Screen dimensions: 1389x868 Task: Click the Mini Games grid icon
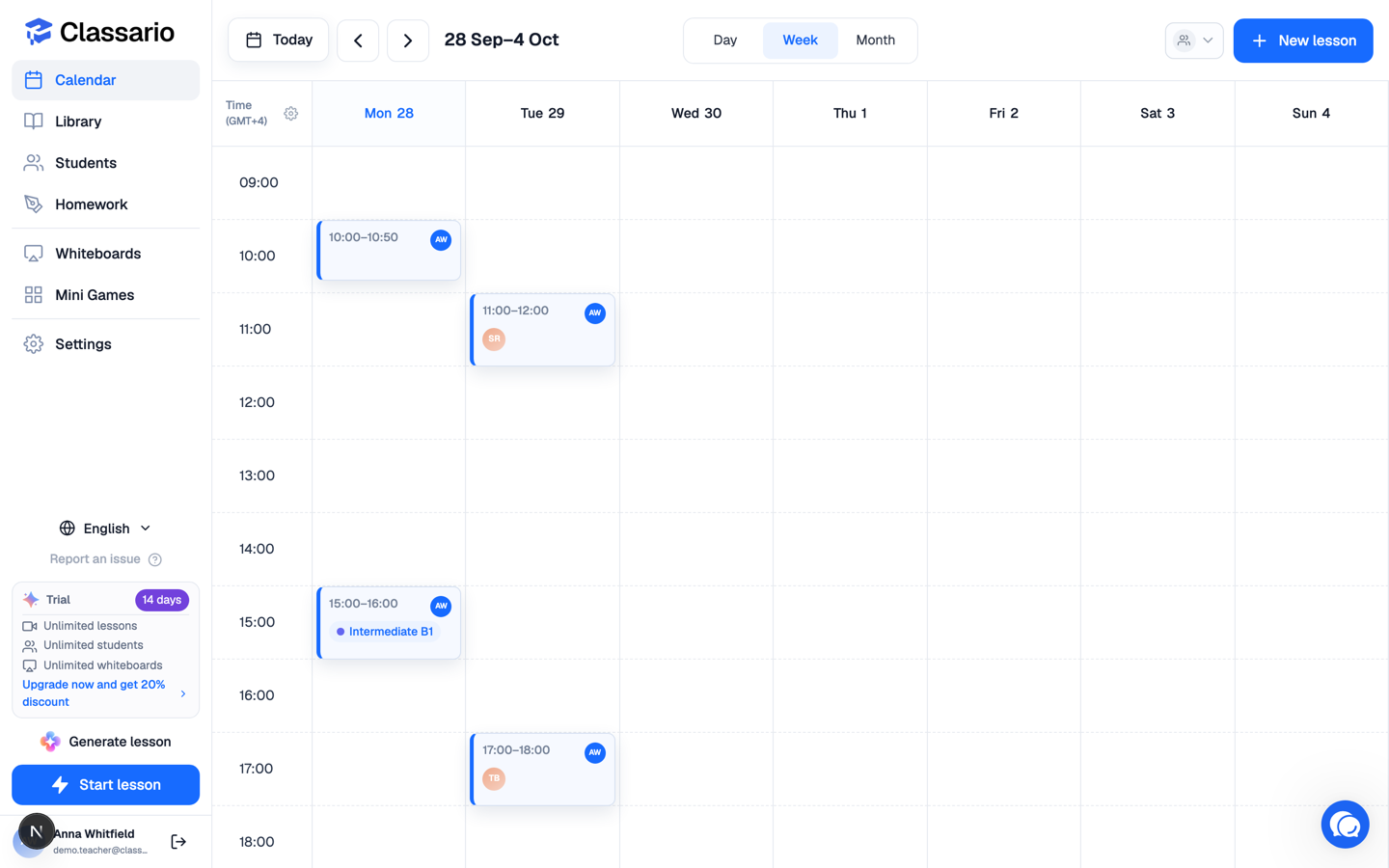pyautogui.click(x=34, y=295)
